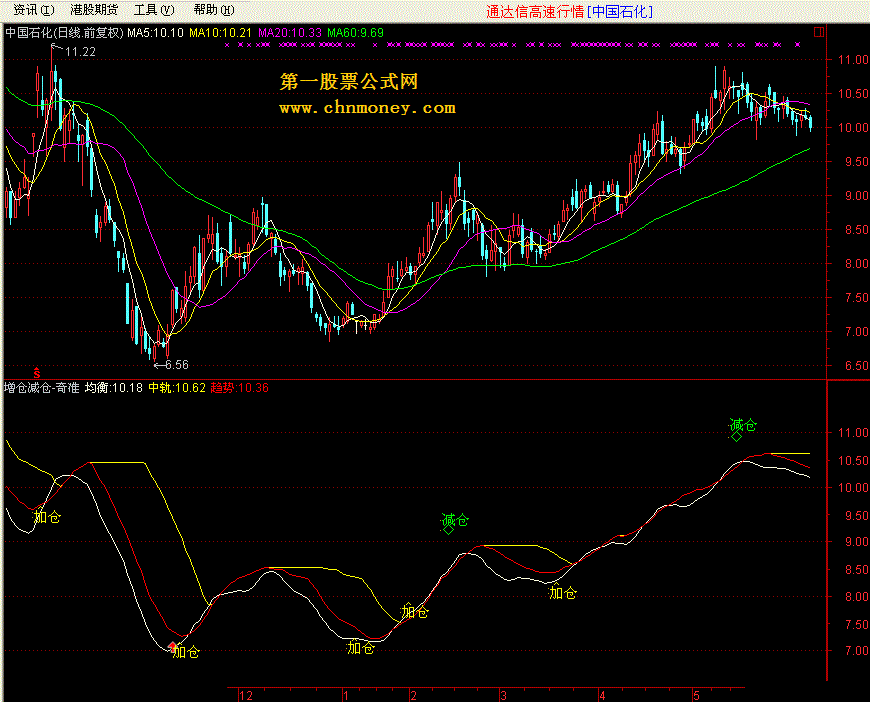870x702 pixels.
Task: Click the 均衡:10.18 value label
Action: pyautogui.click(x=114, y=388)
